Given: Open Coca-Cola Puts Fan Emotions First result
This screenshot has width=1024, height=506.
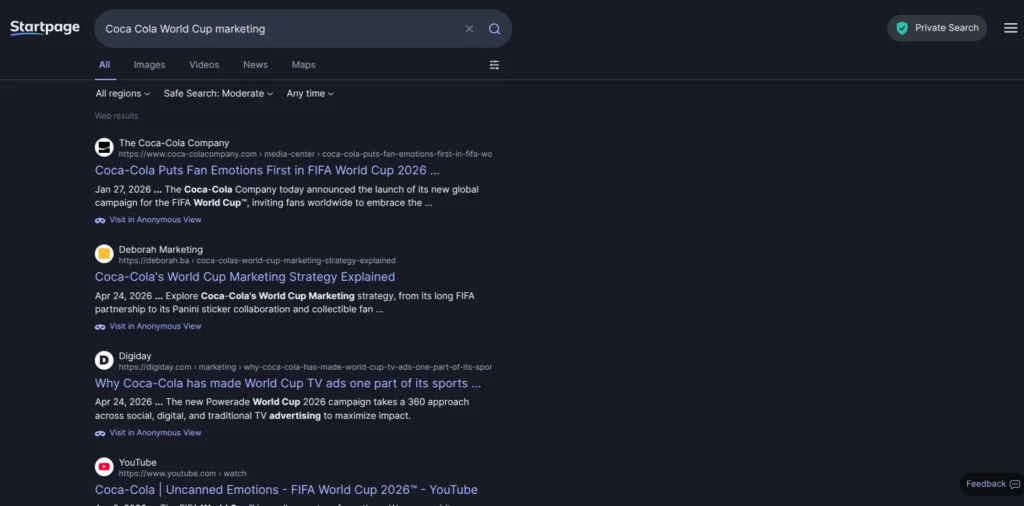Looking at the screenshot, I should pyautogui.click(x=267, y=170).
